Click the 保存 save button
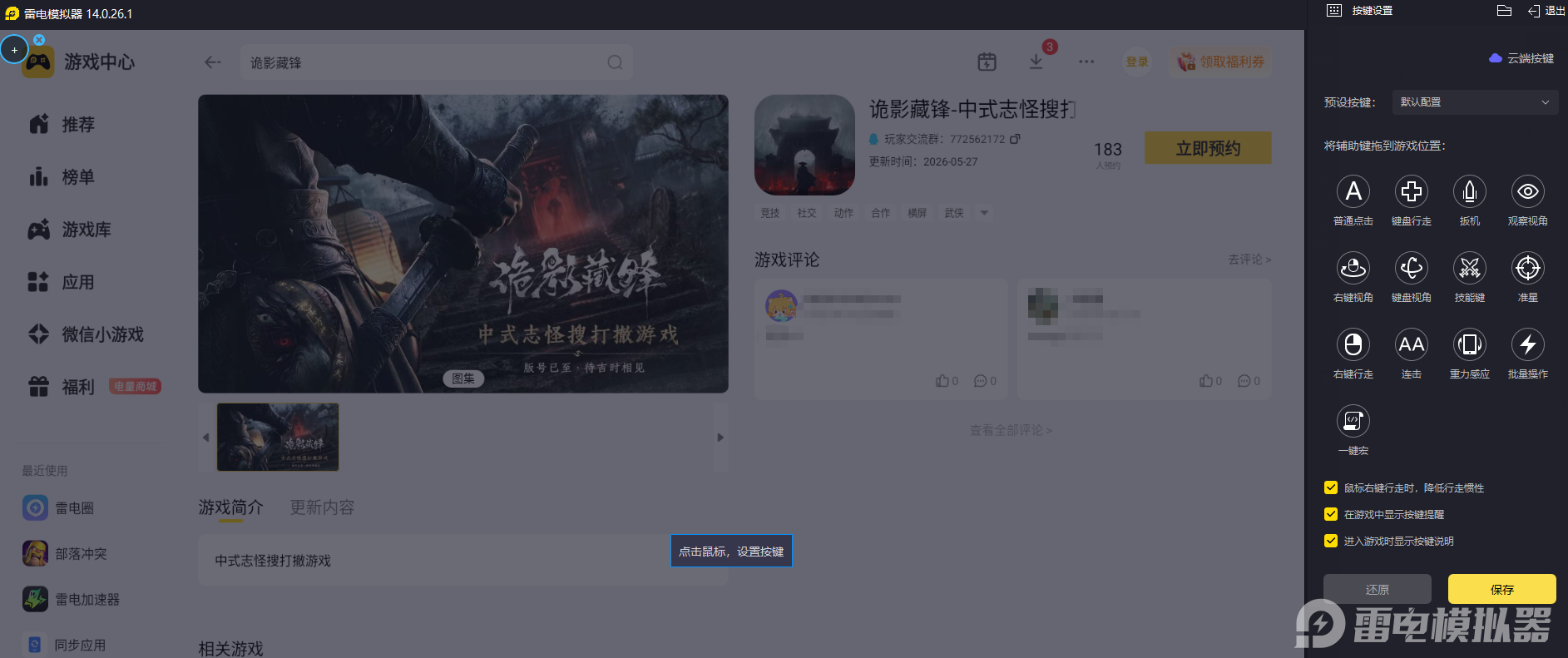Screen dimensions: 1568x658 (1502, 589)
